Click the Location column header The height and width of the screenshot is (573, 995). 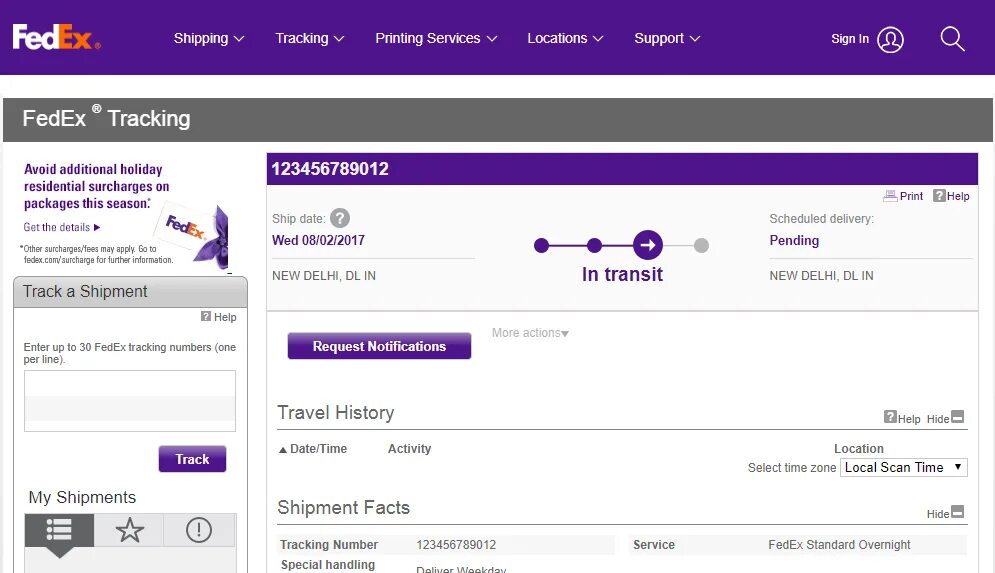(859, 449)
